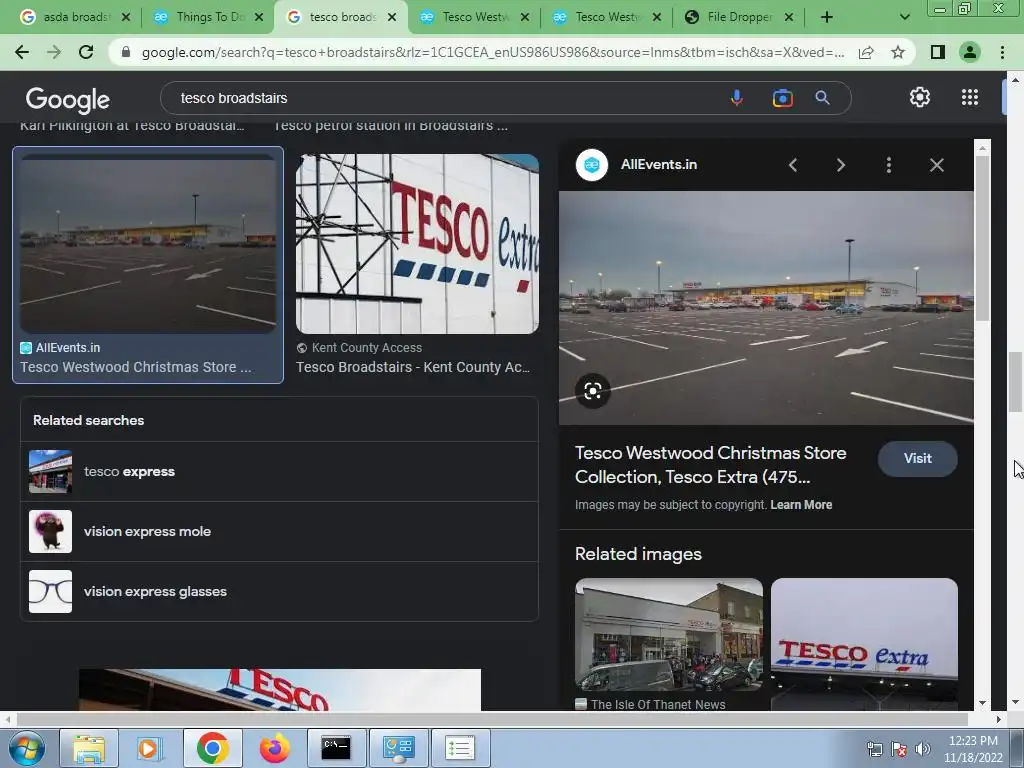Go to next image in preview panel
Image resolution: width=1024 pixels, height=768 pixels.
pos(840,165)
